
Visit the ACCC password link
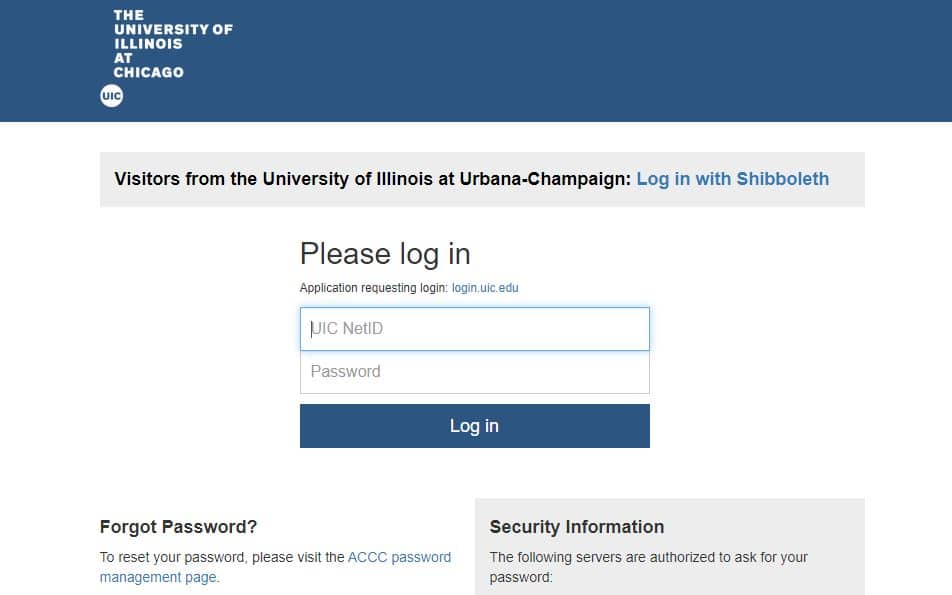click(x=400, y=557)
